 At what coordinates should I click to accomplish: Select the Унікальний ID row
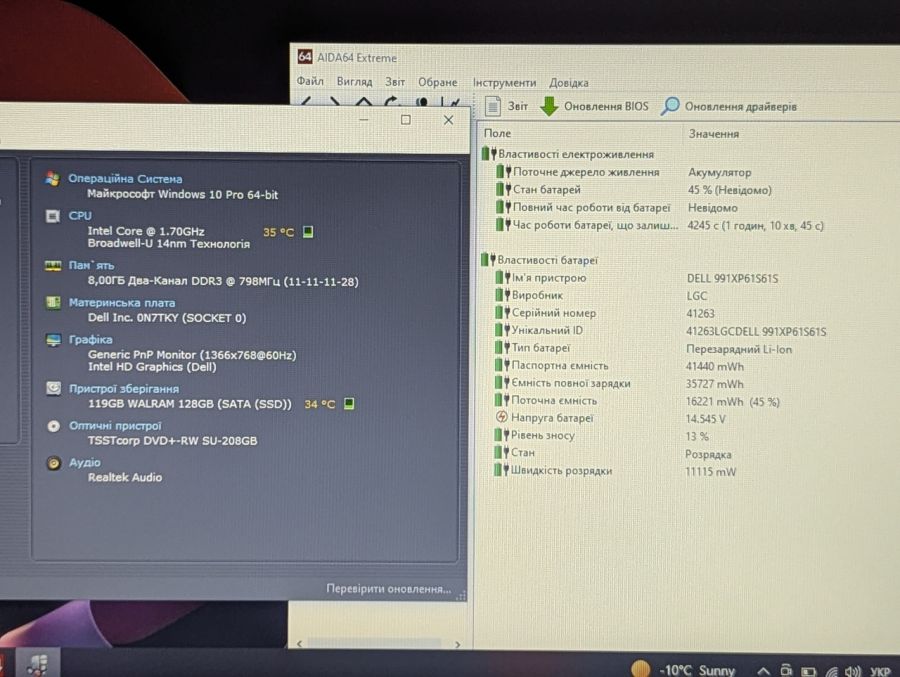660,331
